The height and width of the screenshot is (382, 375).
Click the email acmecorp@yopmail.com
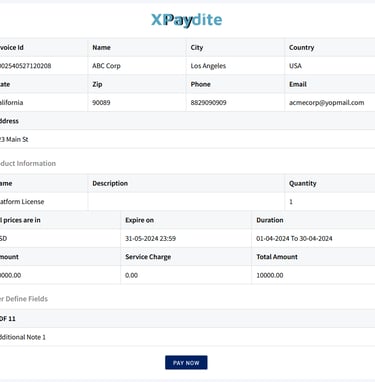pyautogui.click(x=326, y=102)
